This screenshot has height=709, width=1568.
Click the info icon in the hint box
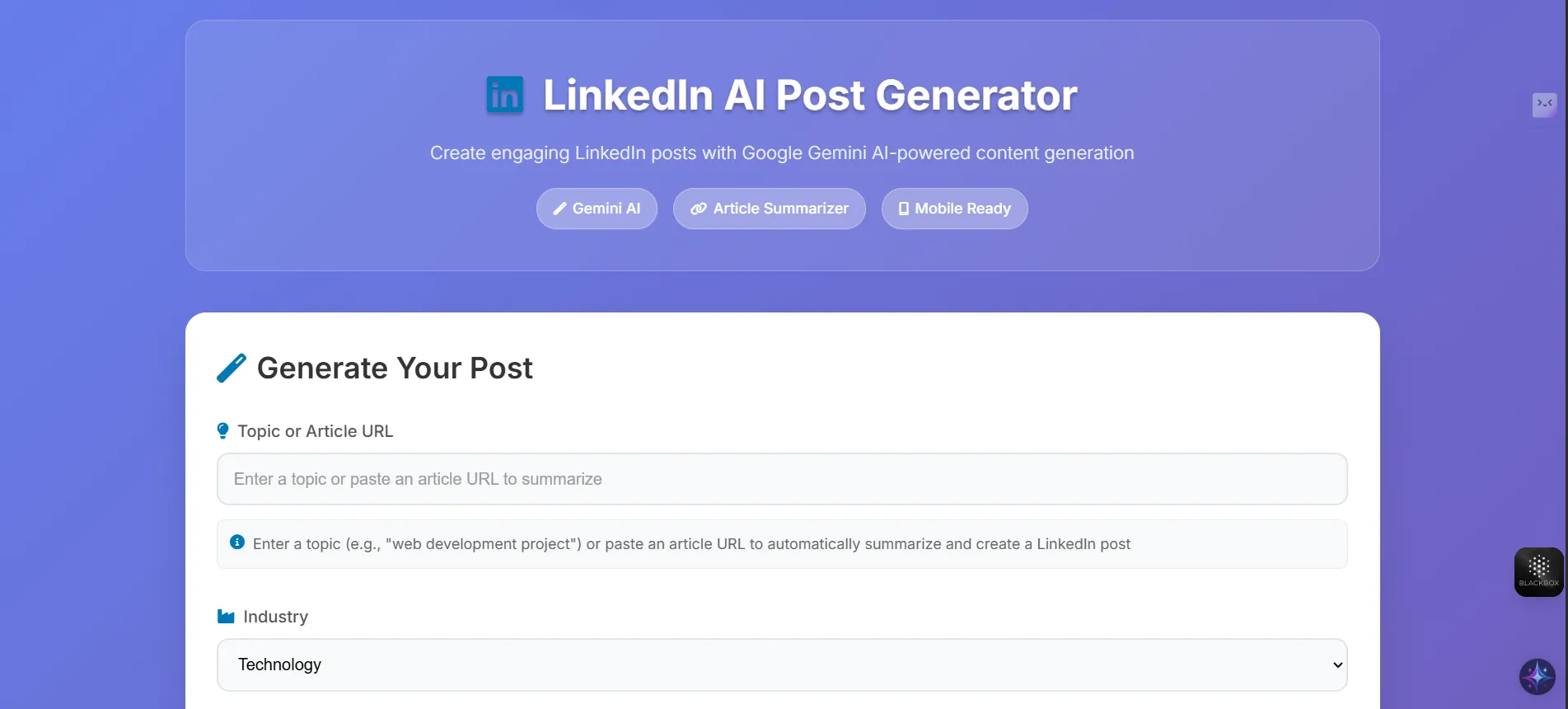pyautogui.click(x=237, y=542)
